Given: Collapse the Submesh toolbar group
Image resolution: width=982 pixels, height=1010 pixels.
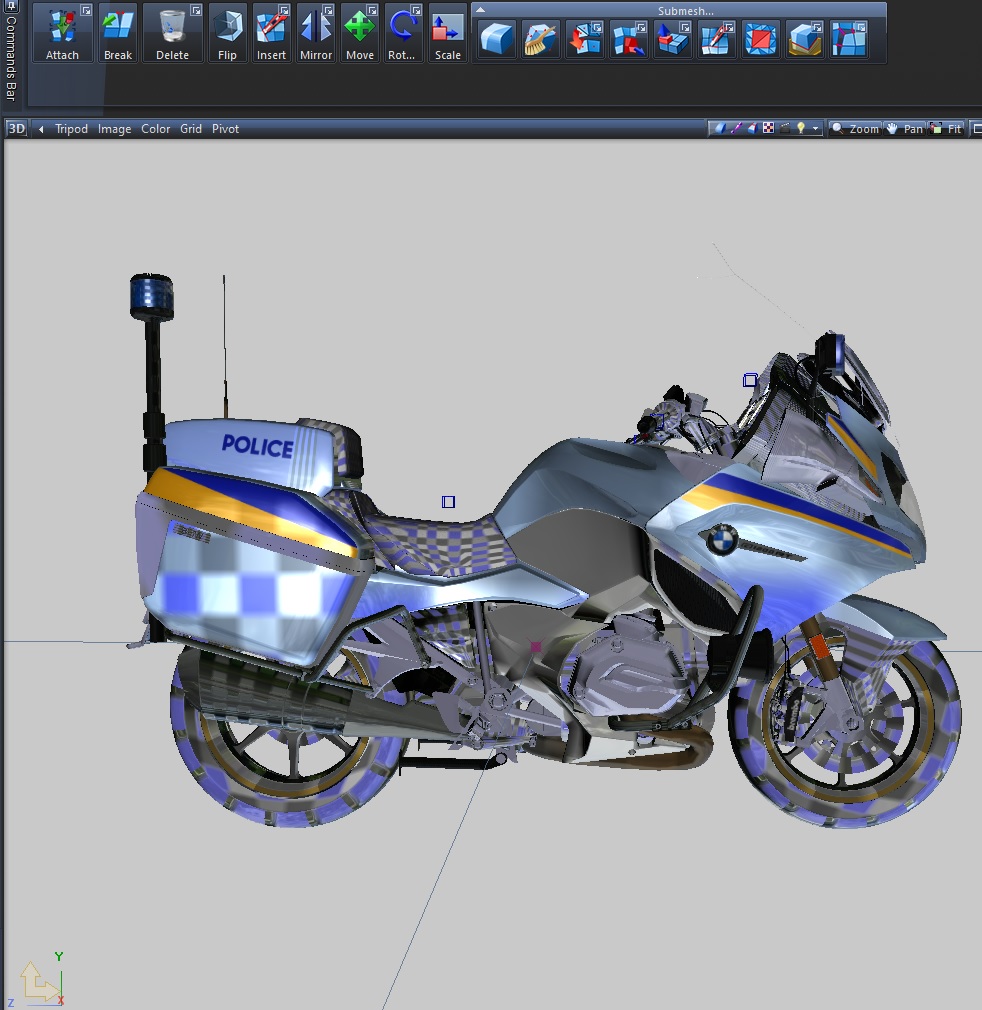Looking at the screenshot, I should (480, 10).
